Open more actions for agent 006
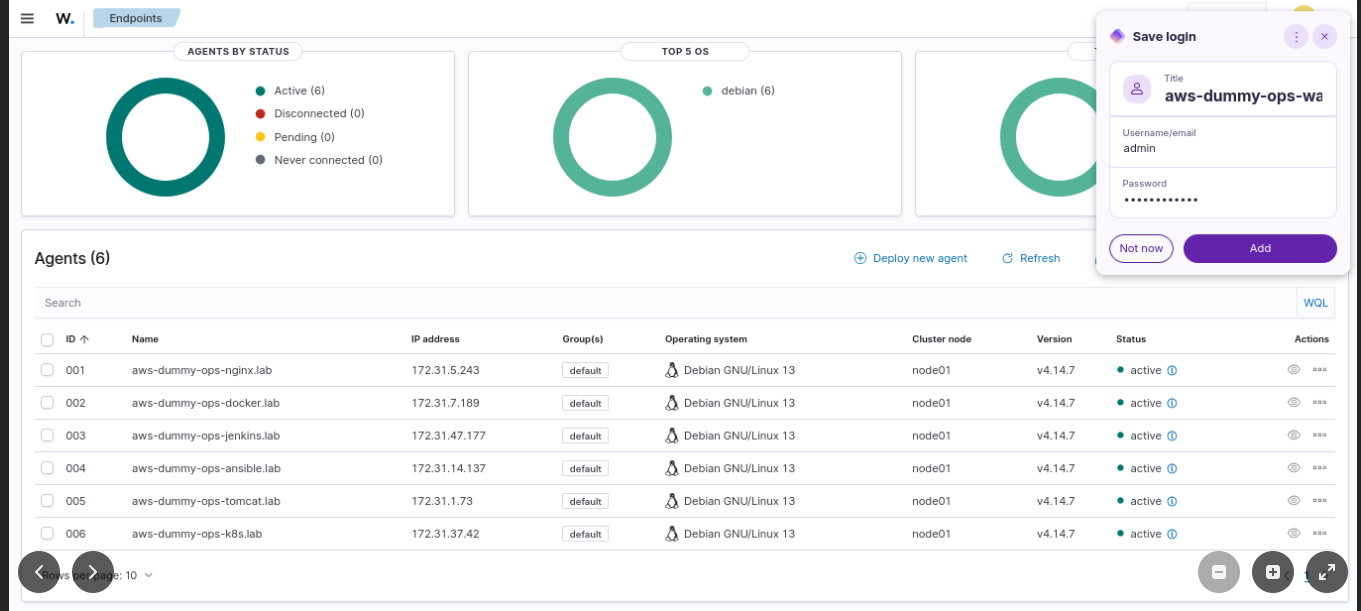The image size is (1361, 611). point(1319,534)
